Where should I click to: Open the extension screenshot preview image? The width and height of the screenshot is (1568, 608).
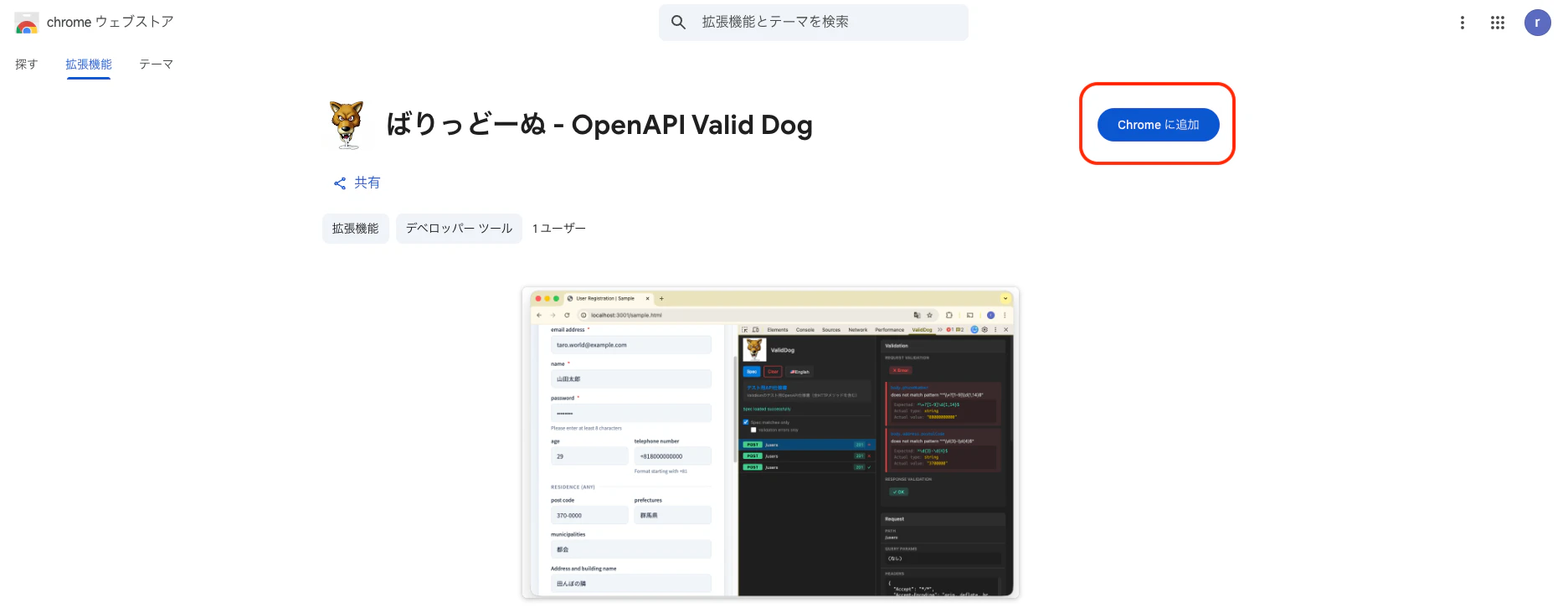(770, 442)
